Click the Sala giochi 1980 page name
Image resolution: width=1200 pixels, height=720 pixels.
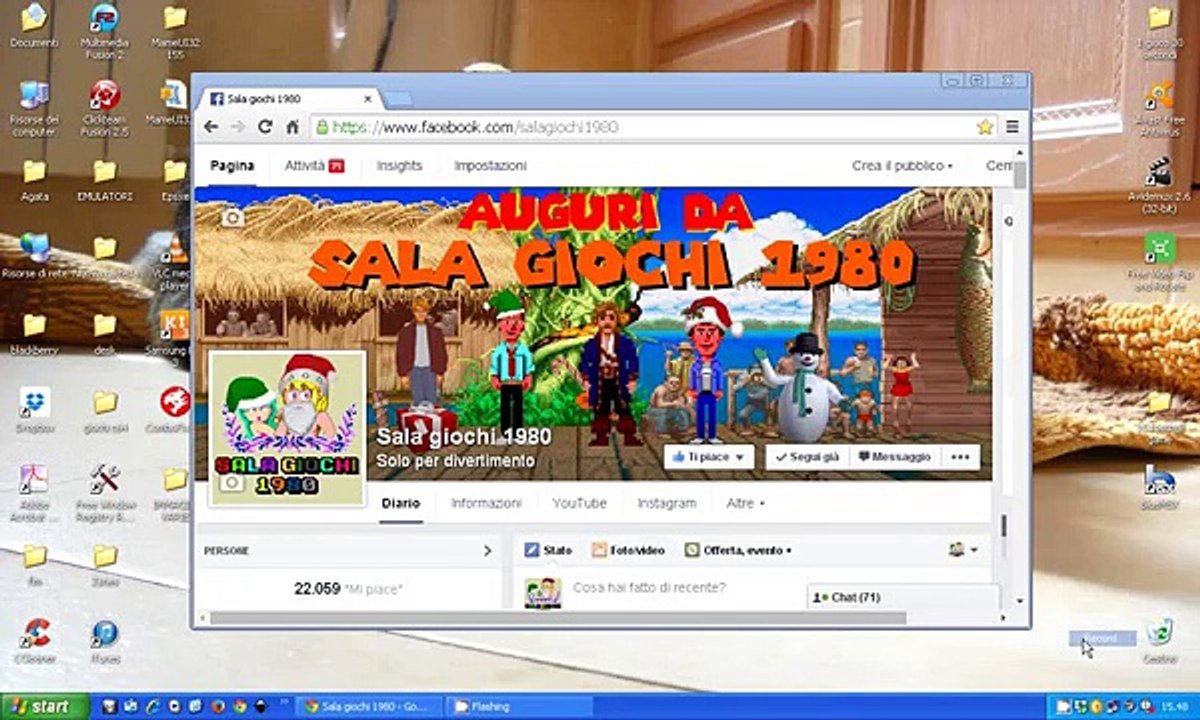463,437
